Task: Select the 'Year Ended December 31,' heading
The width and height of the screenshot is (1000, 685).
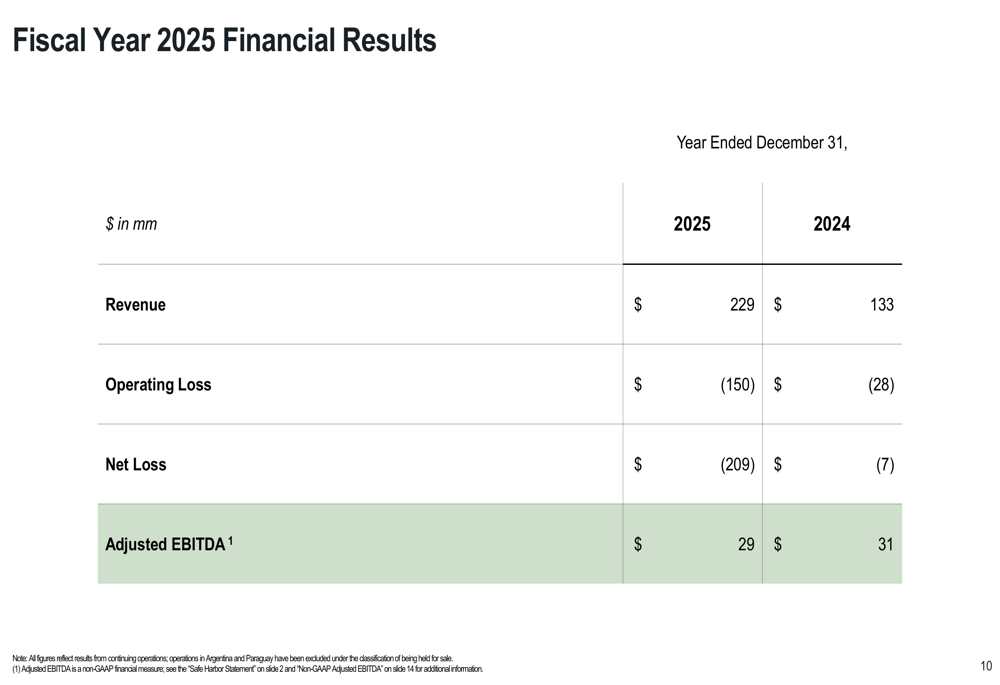Action: [762, 142]
